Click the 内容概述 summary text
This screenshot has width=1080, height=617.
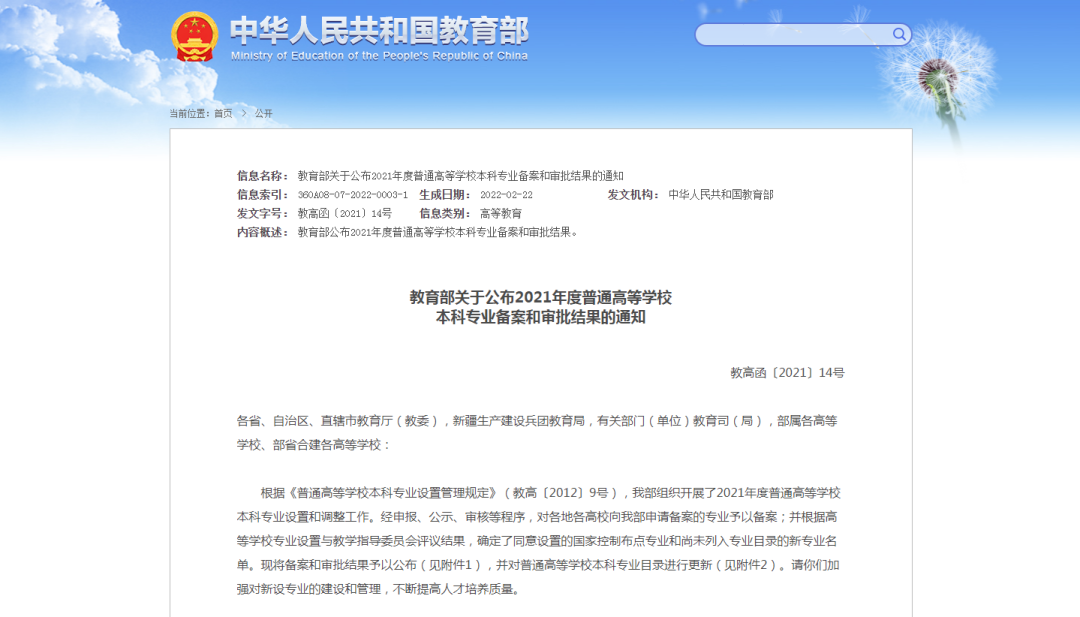tap(438, 232)
